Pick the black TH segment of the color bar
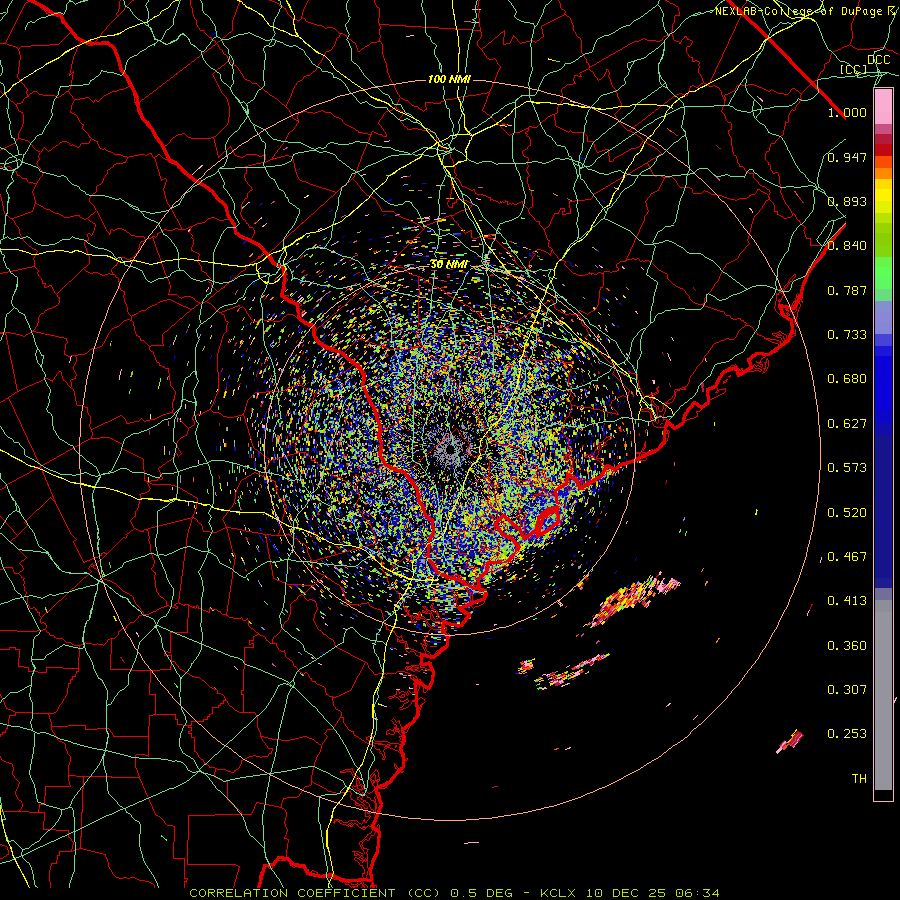 pos(883,795)
